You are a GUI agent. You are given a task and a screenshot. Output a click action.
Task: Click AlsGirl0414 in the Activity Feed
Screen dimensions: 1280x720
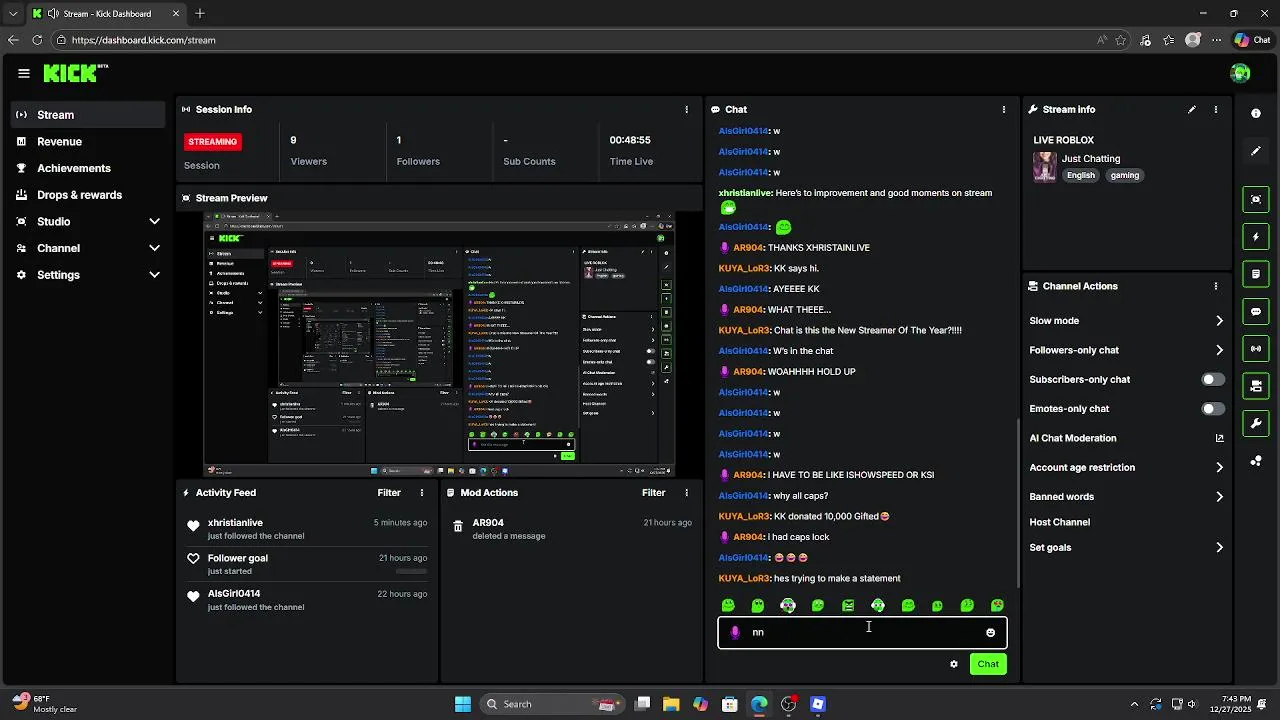tap(234, 594)
